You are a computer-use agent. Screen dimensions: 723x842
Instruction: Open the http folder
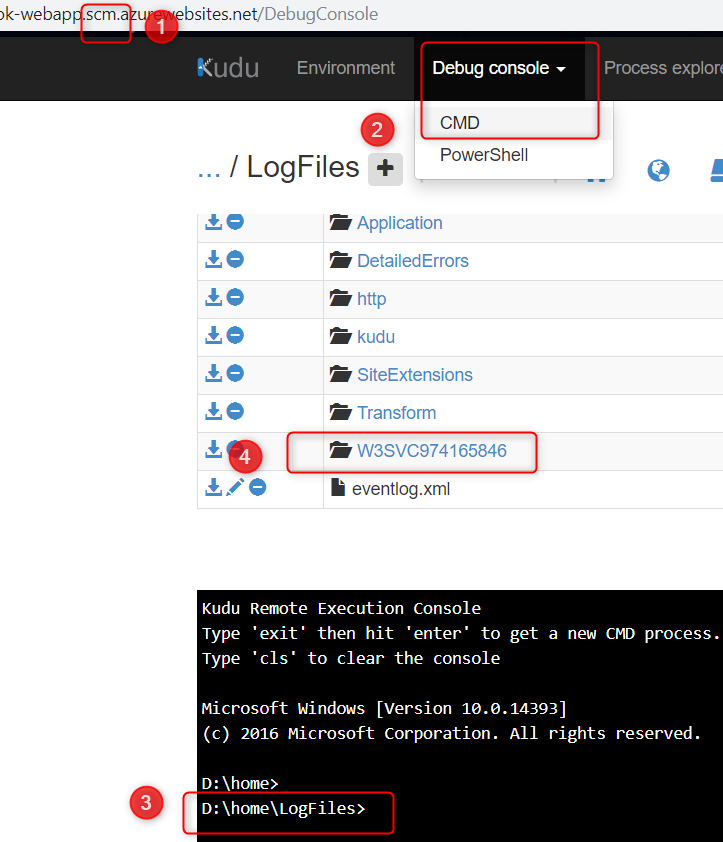click(x=372, y=299)
